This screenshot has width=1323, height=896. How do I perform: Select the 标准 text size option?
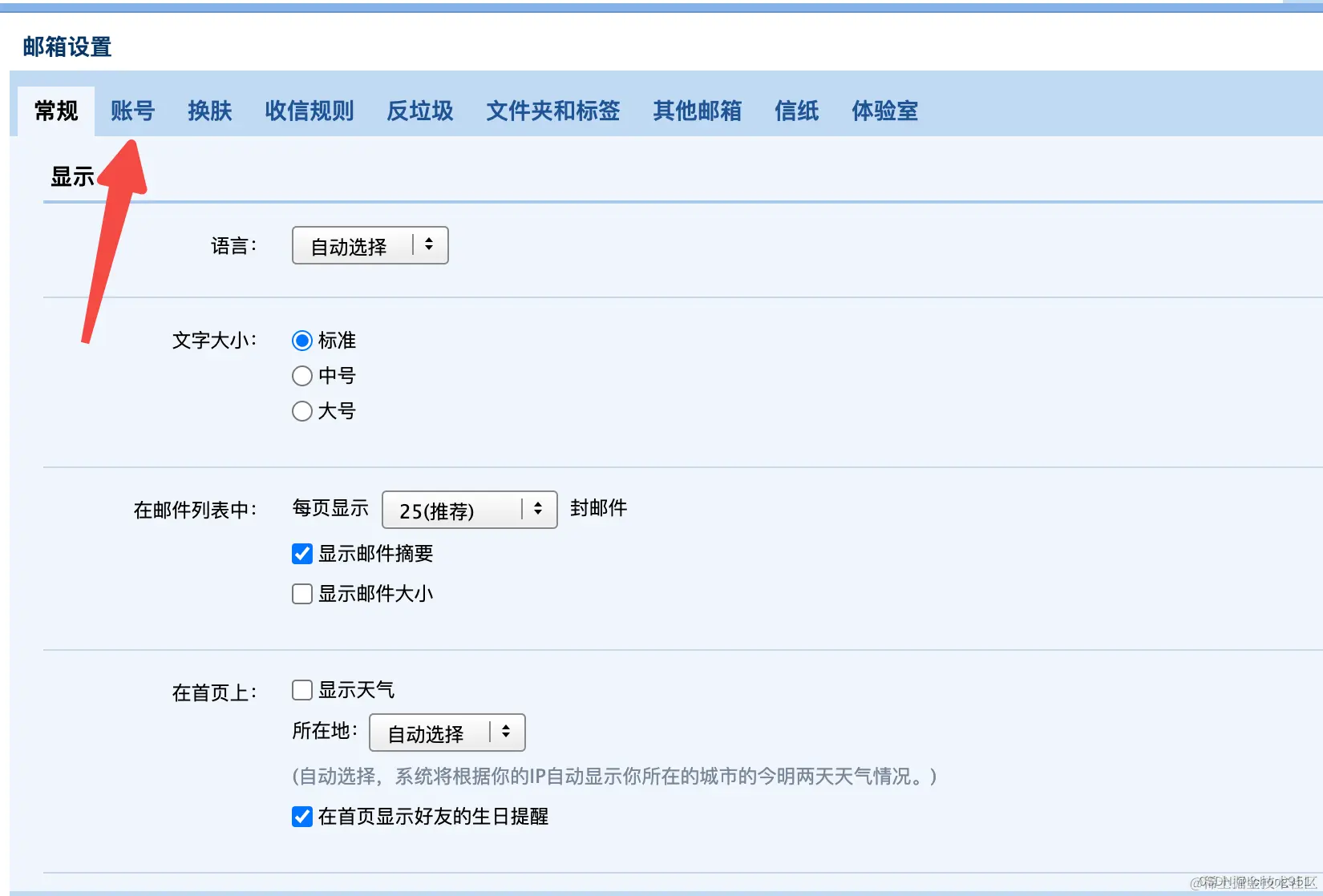[301, 340]
